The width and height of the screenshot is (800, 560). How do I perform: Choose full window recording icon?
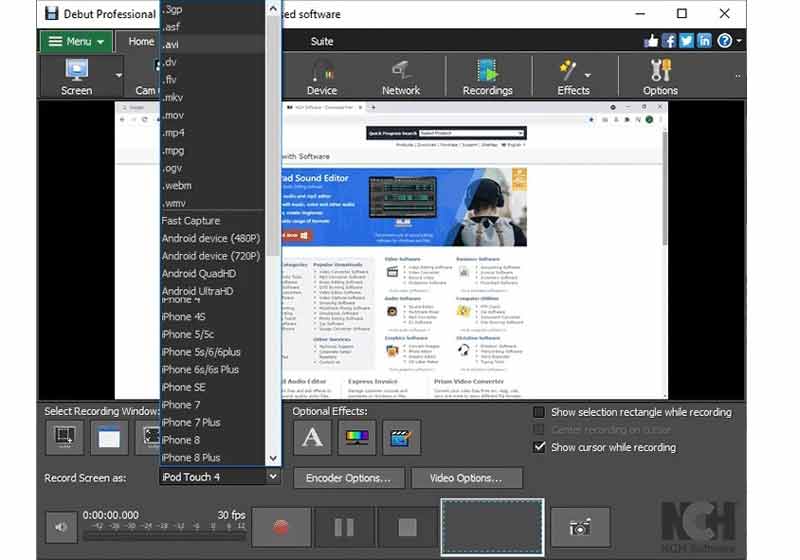click(109, 438)
